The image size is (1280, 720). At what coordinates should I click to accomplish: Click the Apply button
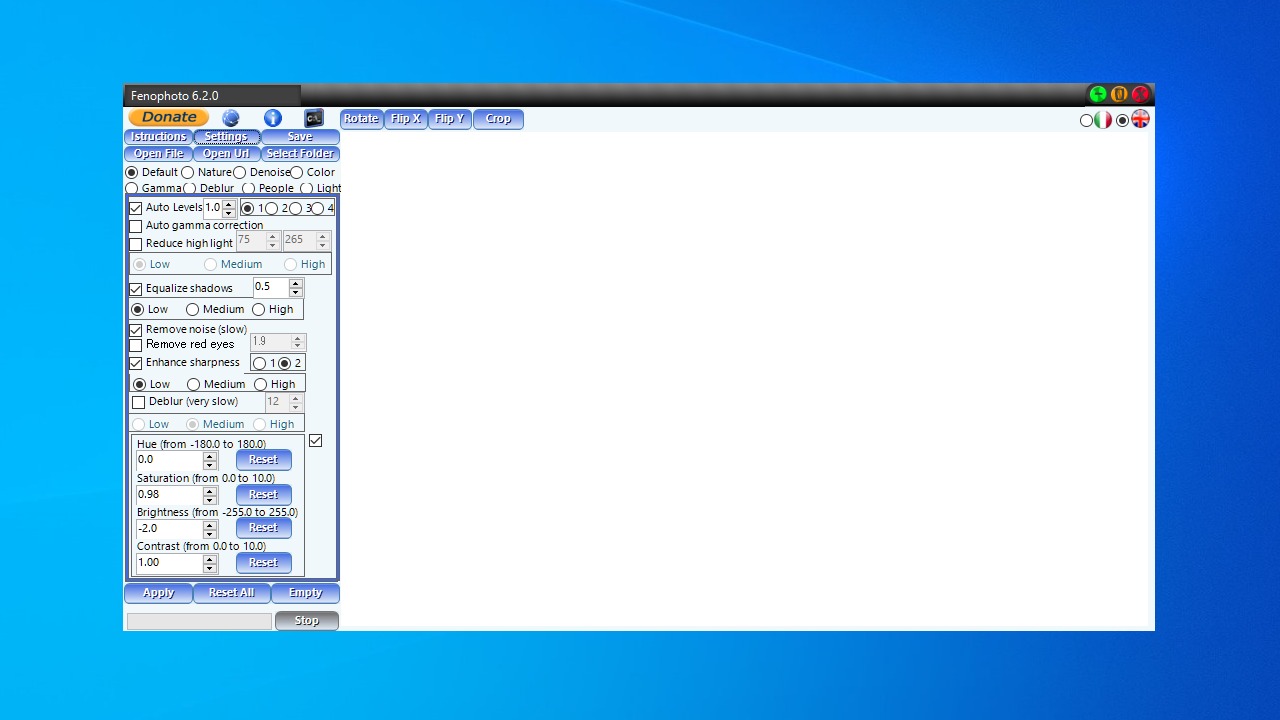[x=158, y=593]
